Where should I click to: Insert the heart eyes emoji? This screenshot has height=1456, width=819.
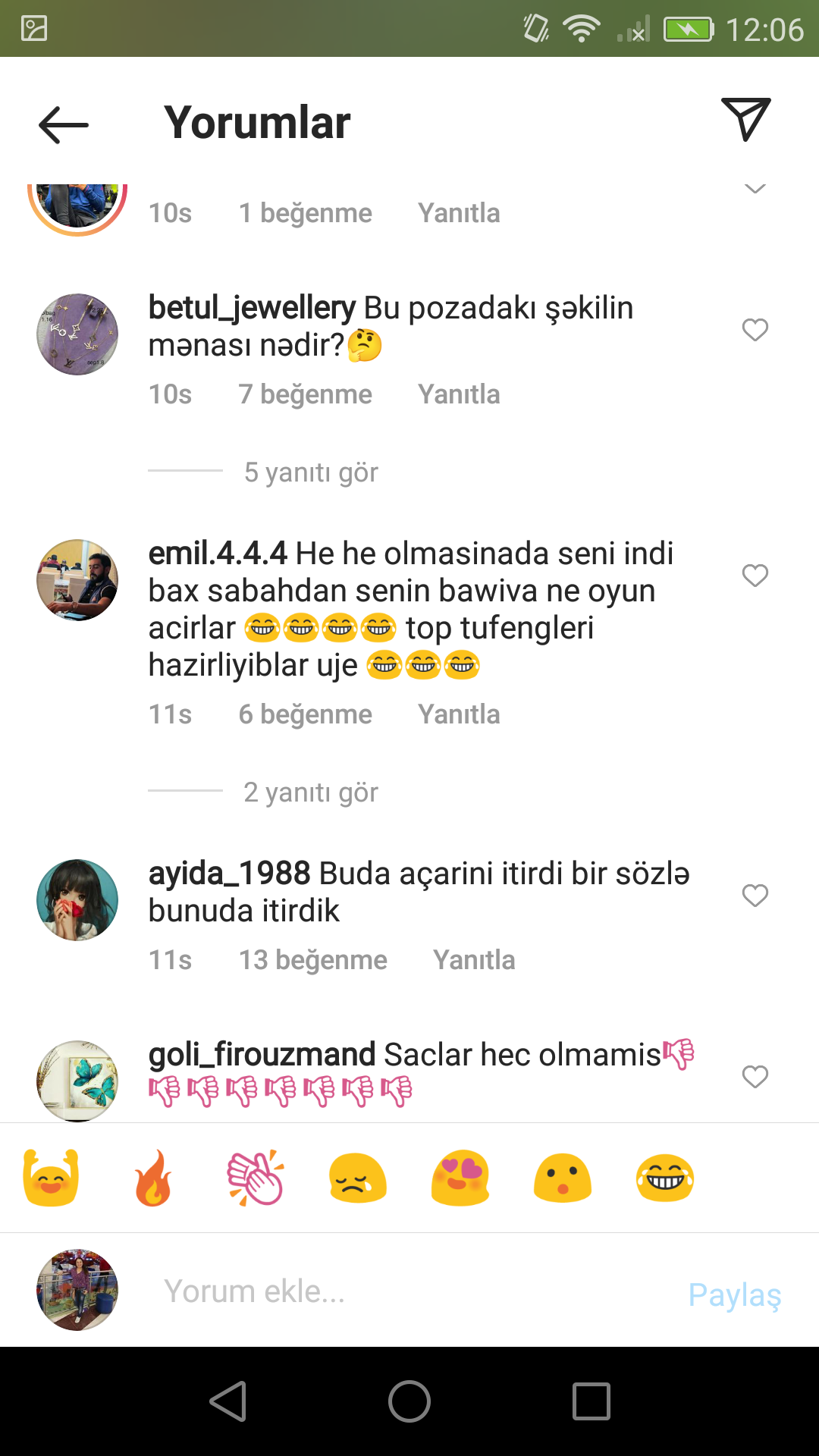pyautogui.click(x=460, y=1178)
